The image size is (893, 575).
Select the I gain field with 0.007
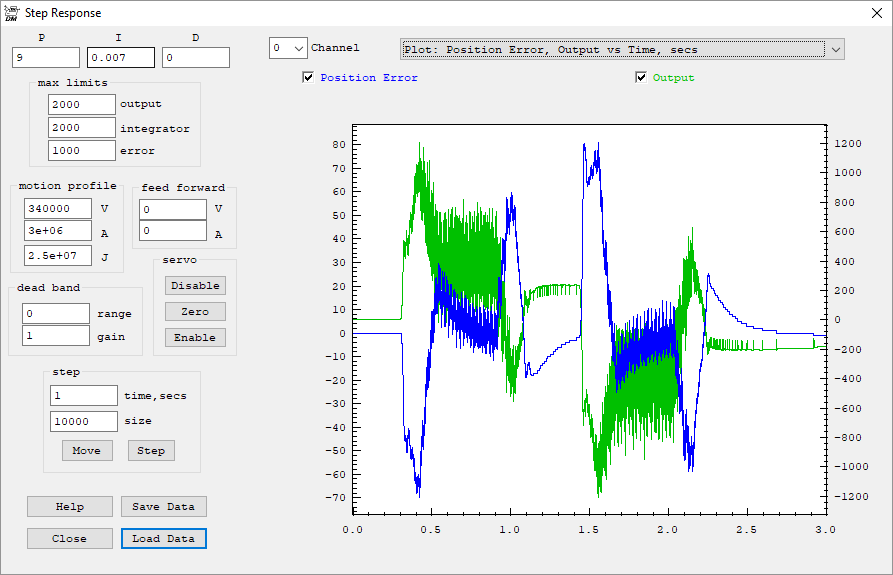pyautogui.click(x=120, y=58)
